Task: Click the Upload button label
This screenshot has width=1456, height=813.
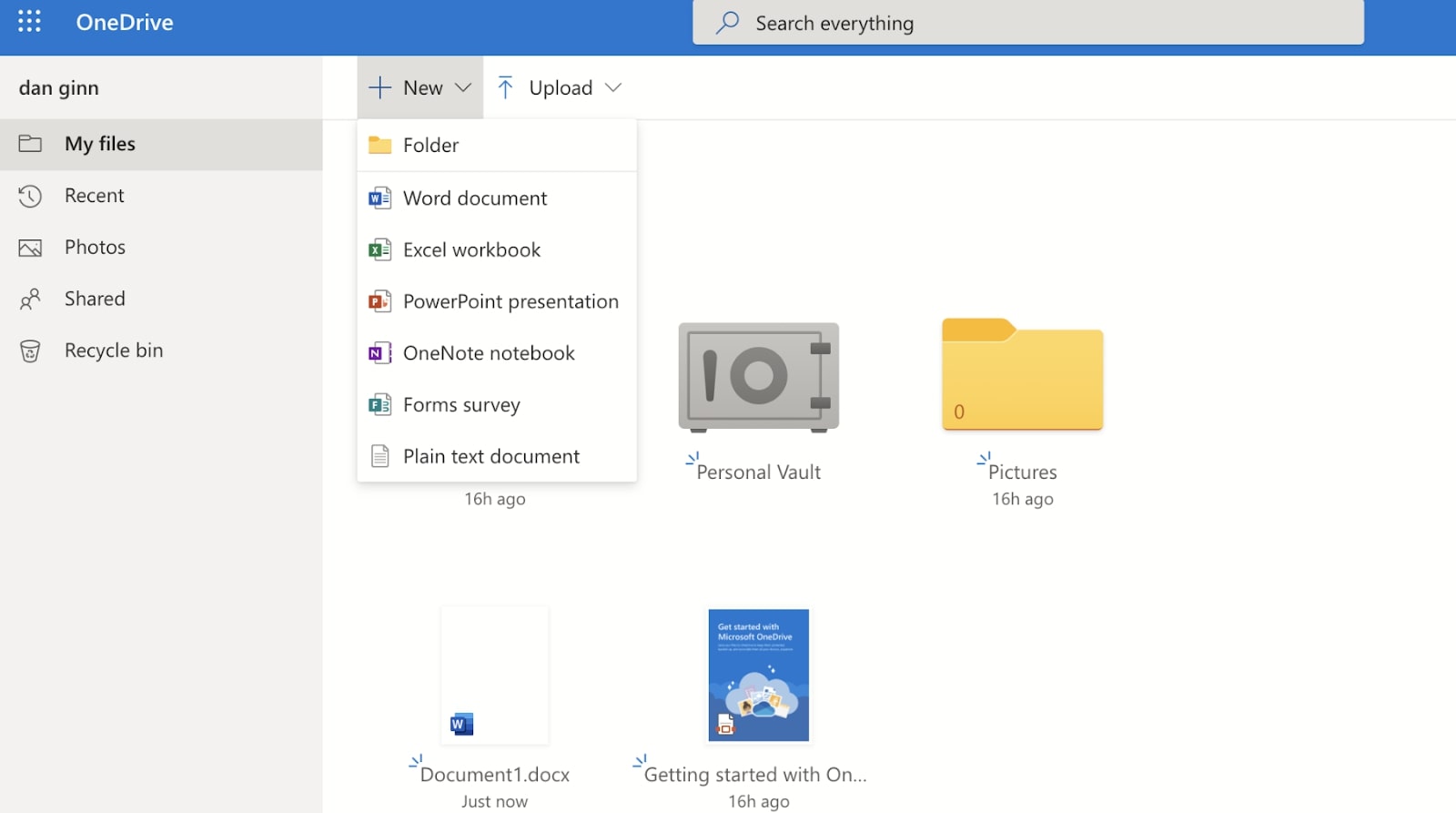Action: click(x=561, y=87)
